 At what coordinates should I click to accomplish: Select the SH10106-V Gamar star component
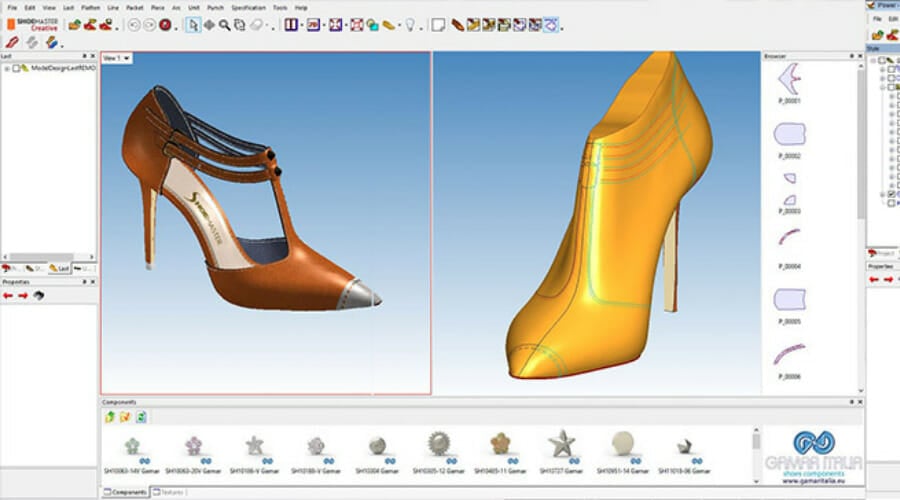click(x=254, y=445)
